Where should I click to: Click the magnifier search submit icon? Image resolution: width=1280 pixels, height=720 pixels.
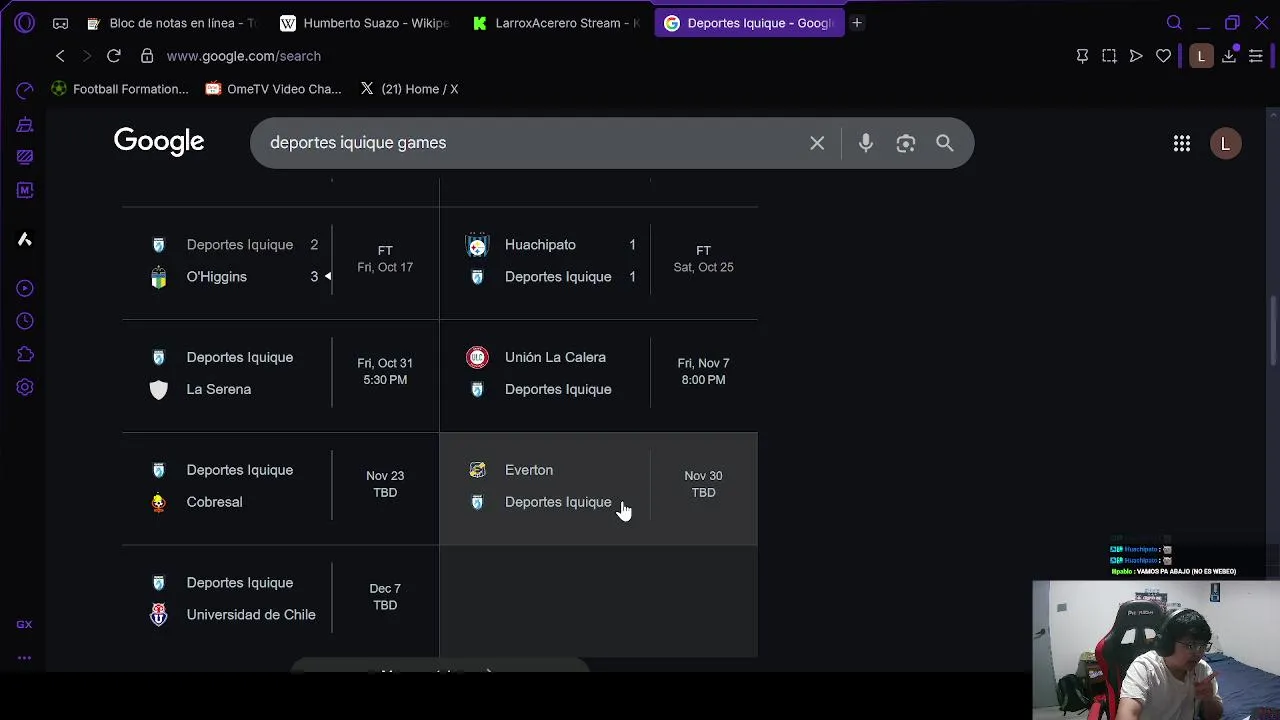[x=945, y=143]
